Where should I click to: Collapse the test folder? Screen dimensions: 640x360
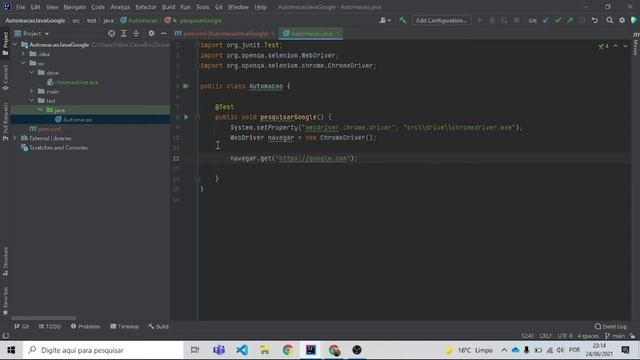pos(32,101)
